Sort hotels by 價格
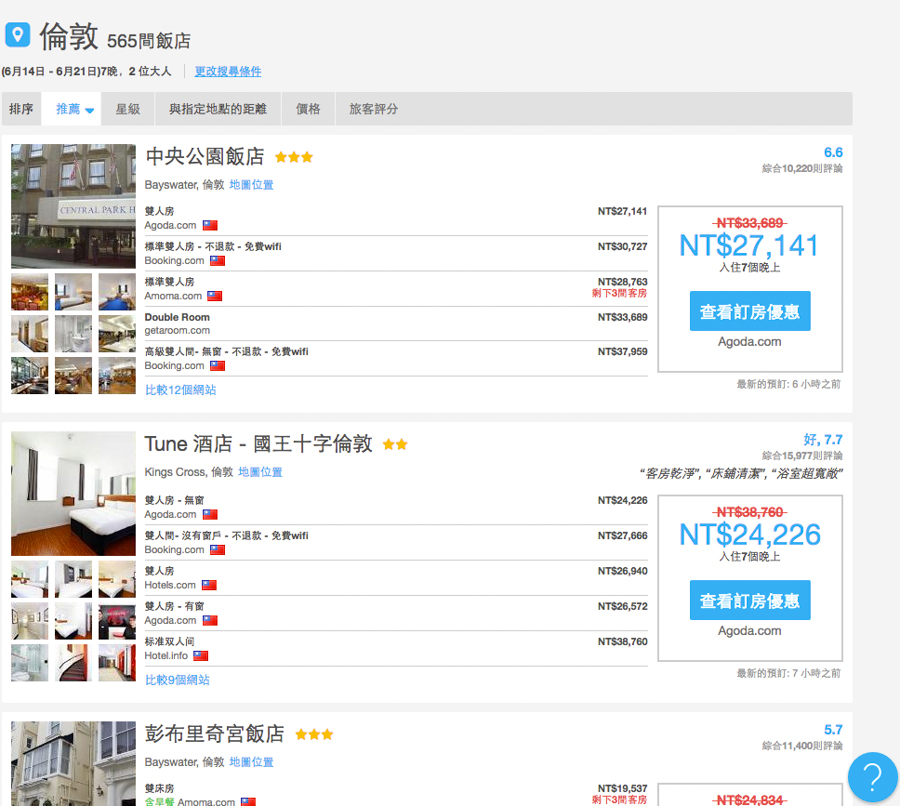900x806 pixels. coord(308,109)
